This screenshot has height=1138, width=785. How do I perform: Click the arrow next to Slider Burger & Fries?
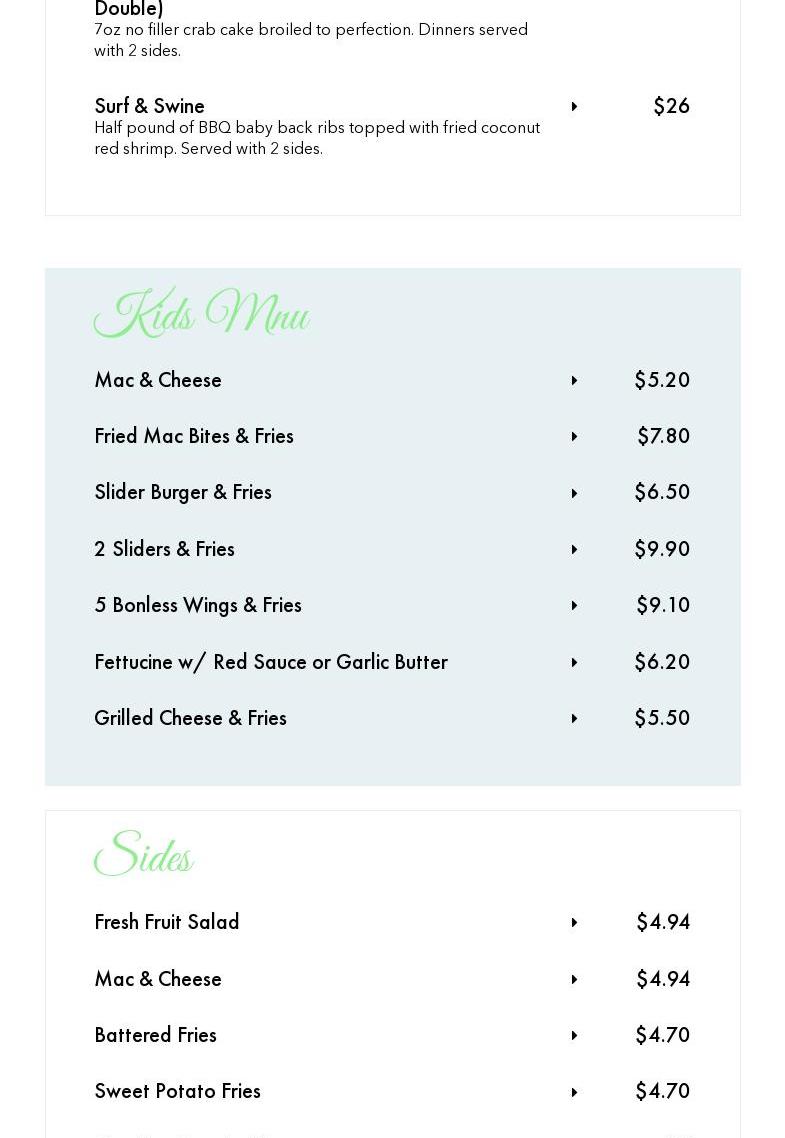[574, 493]
